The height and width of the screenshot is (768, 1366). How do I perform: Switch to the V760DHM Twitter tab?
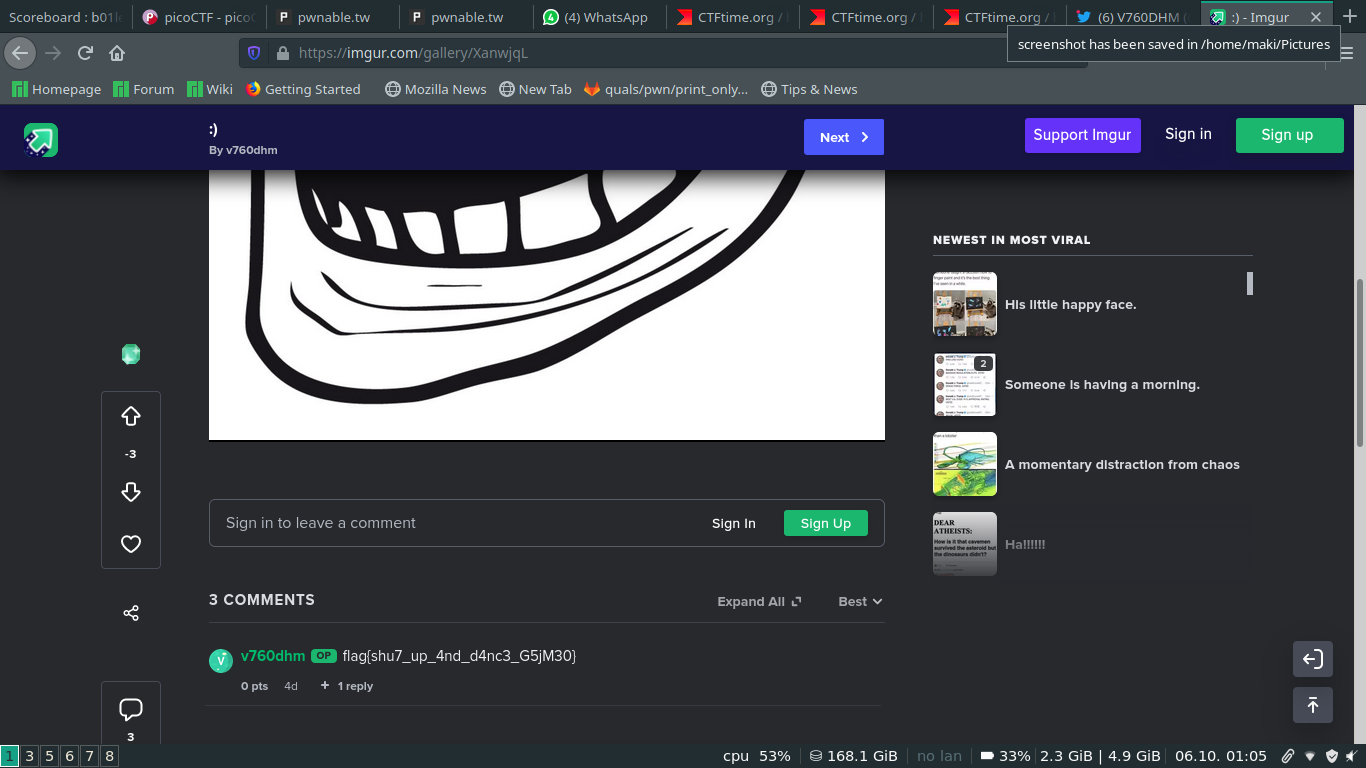coord(1132,17)
